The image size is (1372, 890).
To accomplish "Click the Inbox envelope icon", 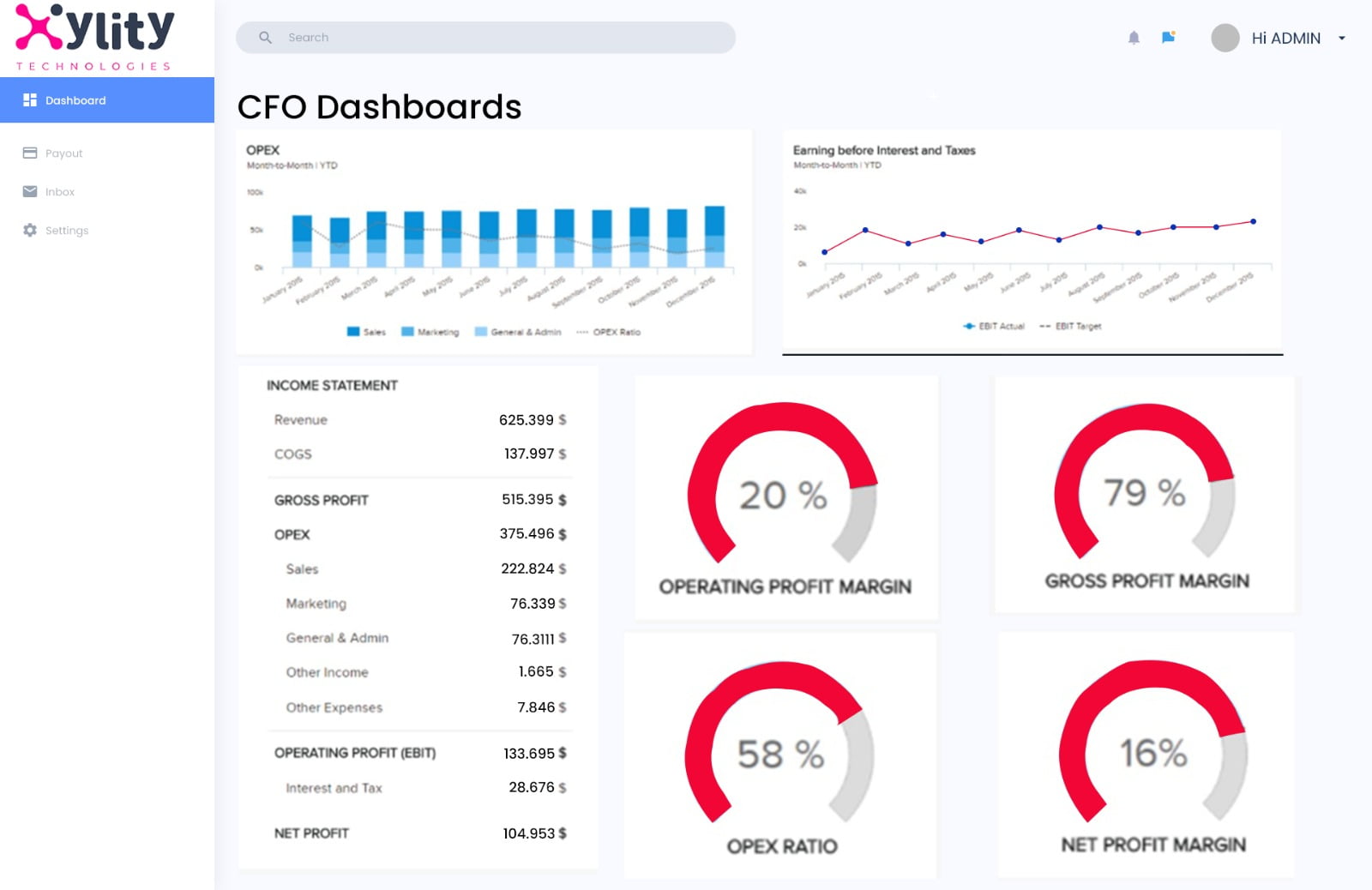I will click(x=30, y=191).
